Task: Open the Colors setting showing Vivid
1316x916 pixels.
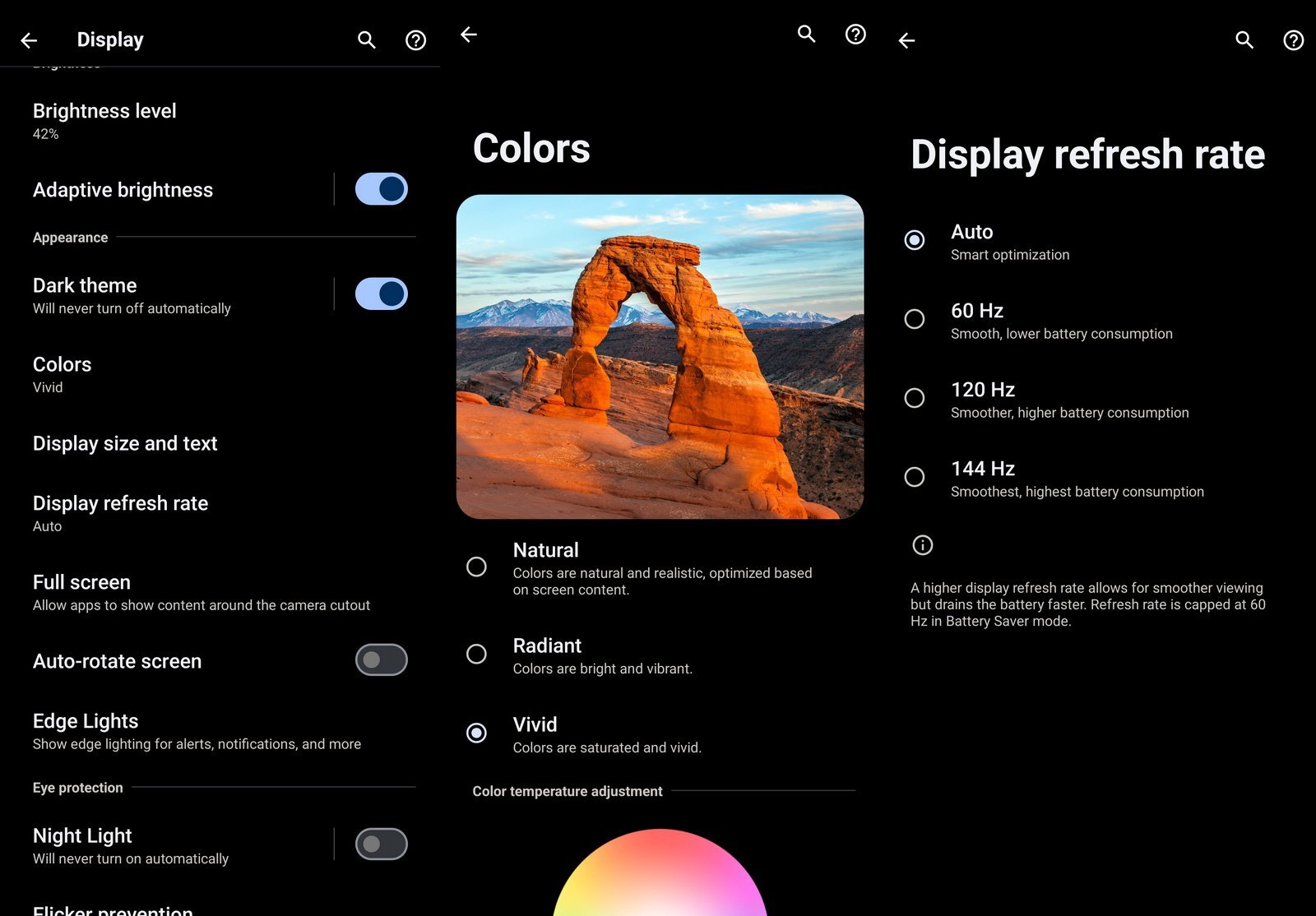Action: coord(220,374)
